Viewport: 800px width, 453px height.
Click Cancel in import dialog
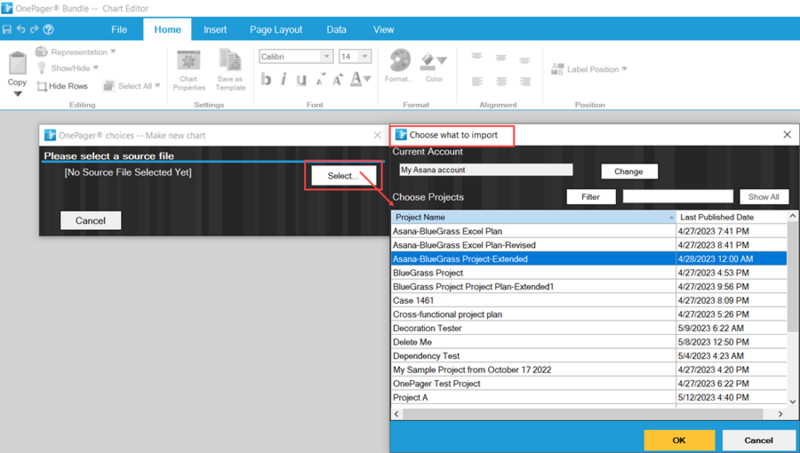(x=758, y=440)
